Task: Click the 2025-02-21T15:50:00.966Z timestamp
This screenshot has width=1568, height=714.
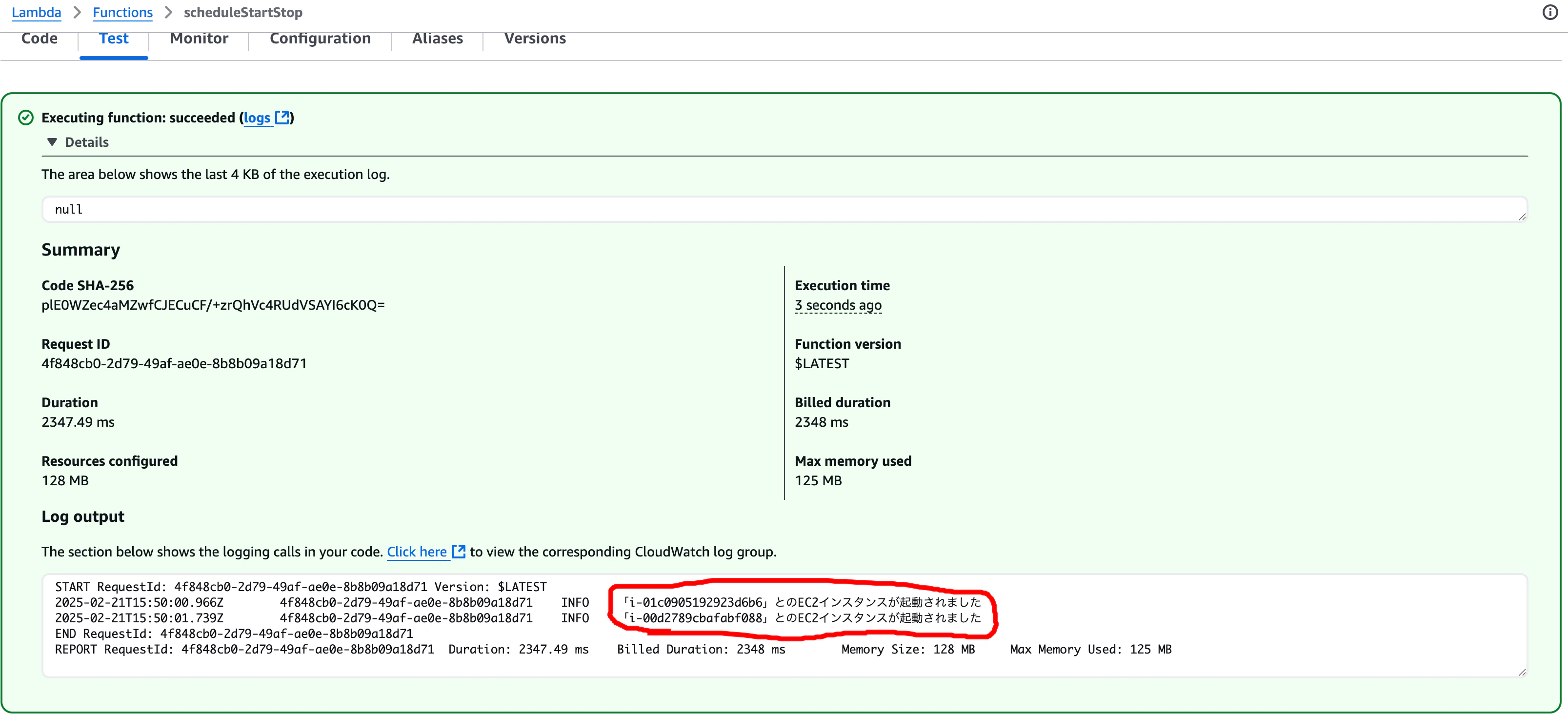Action: (x=140, y=603)
